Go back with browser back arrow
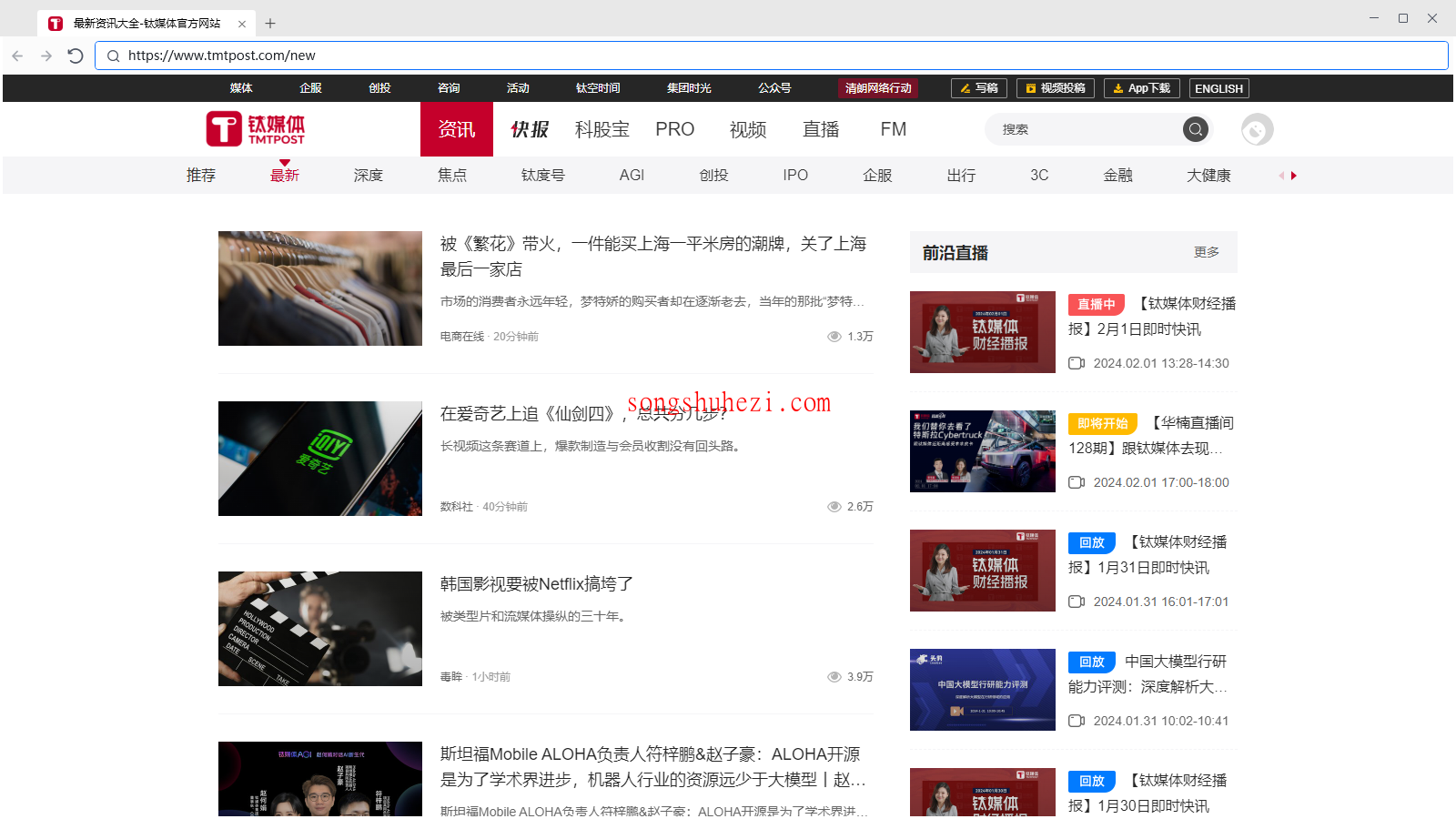 [17, 56]
